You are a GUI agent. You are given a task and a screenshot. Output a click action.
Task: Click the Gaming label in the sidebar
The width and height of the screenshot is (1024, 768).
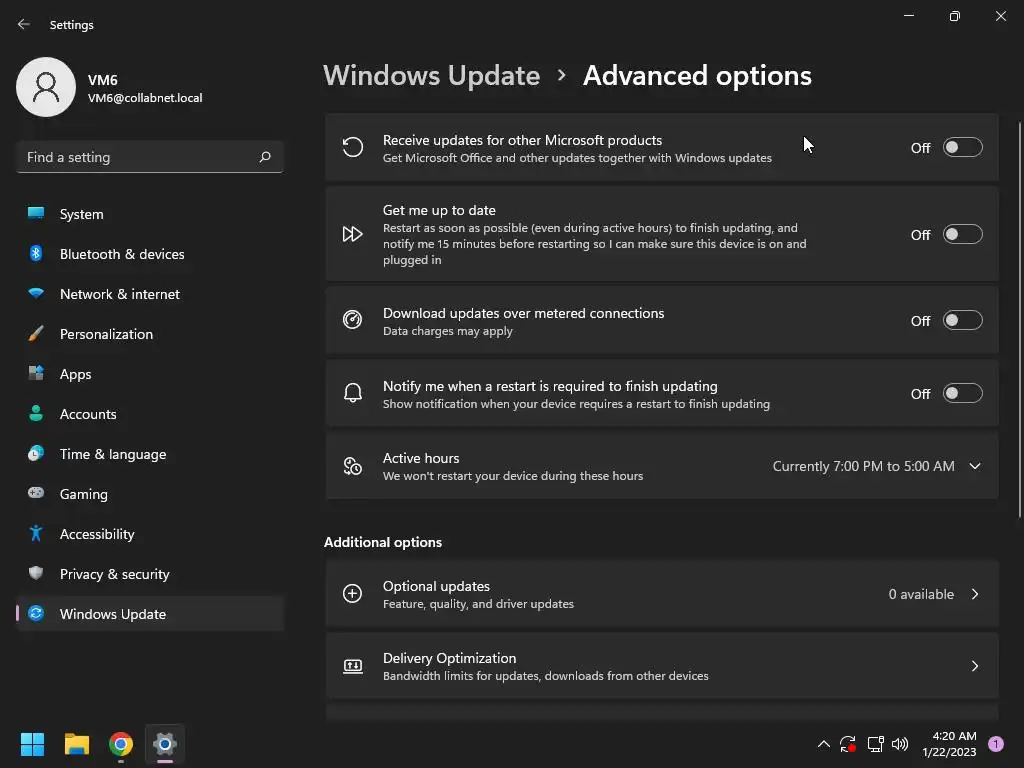[84, 494]
